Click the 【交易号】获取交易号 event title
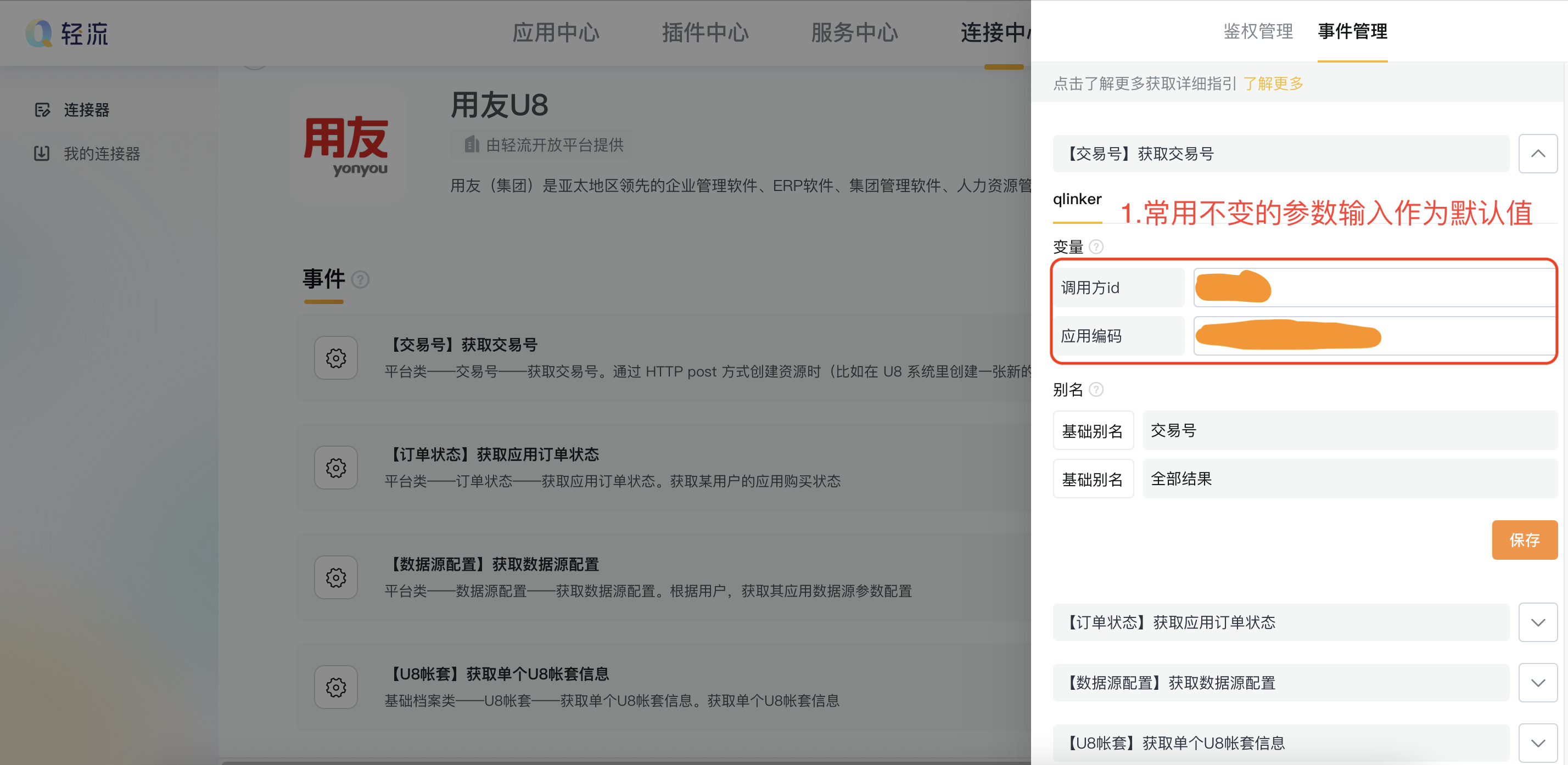1568x765 pixels. click(462, 345)
